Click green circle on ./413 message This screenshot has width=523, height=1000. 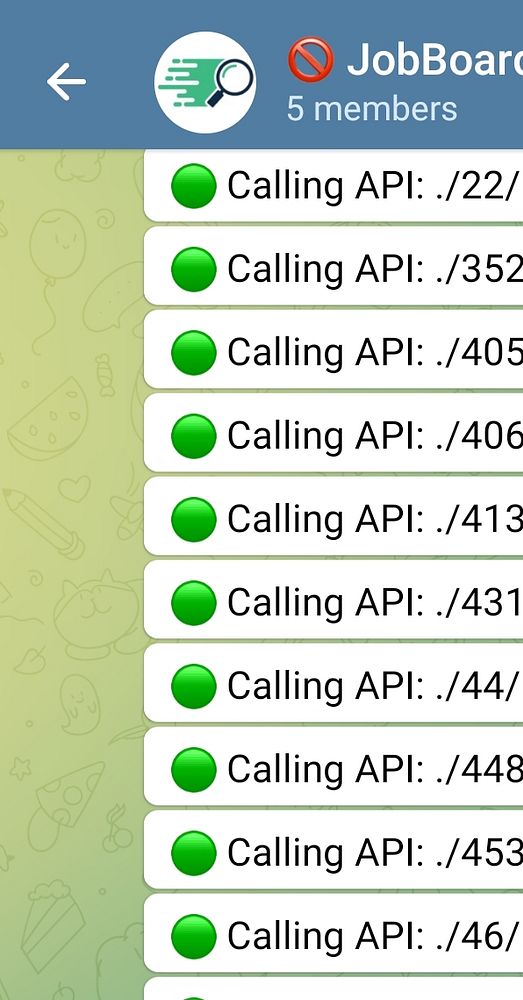194,519
